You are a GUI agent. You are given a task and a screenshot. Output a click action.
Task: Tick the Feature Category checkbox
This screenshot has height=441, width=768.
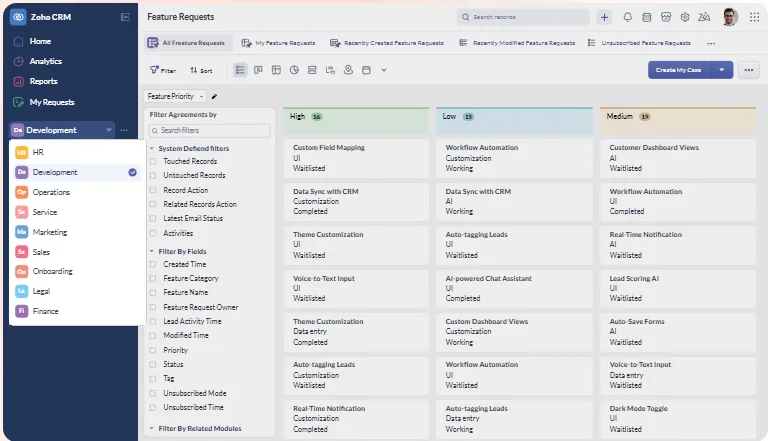[153, 278]
